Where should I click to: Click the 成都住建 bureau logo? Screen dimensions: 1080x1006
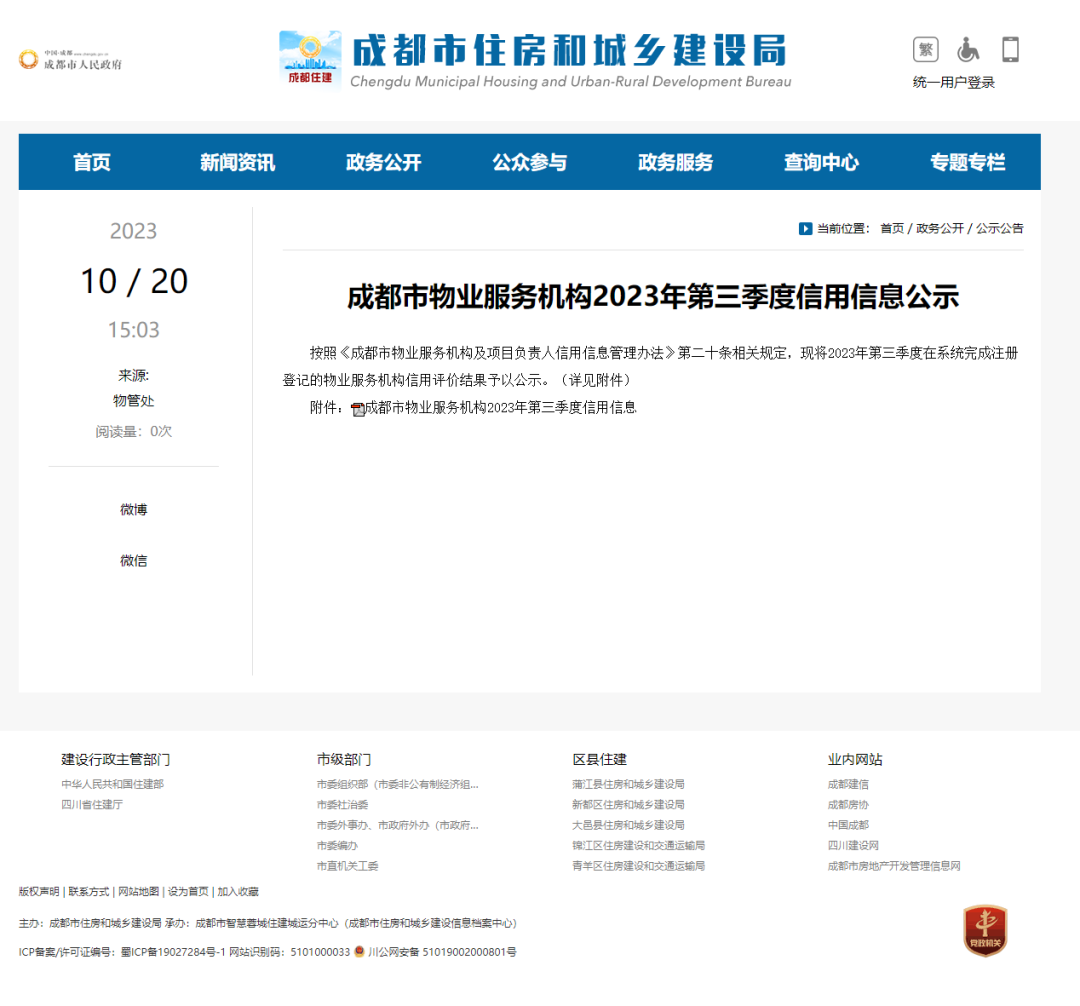[x=310, y=60]
